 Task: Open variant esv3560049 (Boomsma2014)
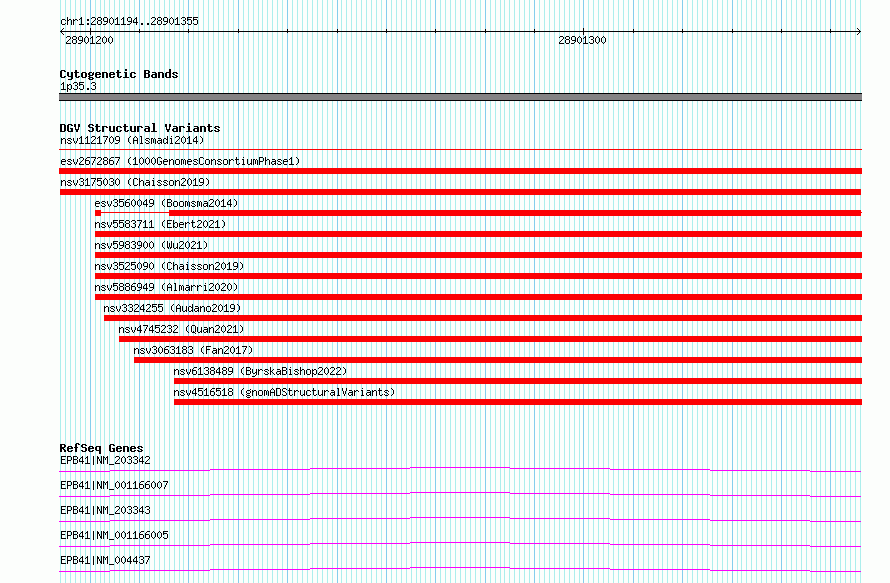coord(166,203)
